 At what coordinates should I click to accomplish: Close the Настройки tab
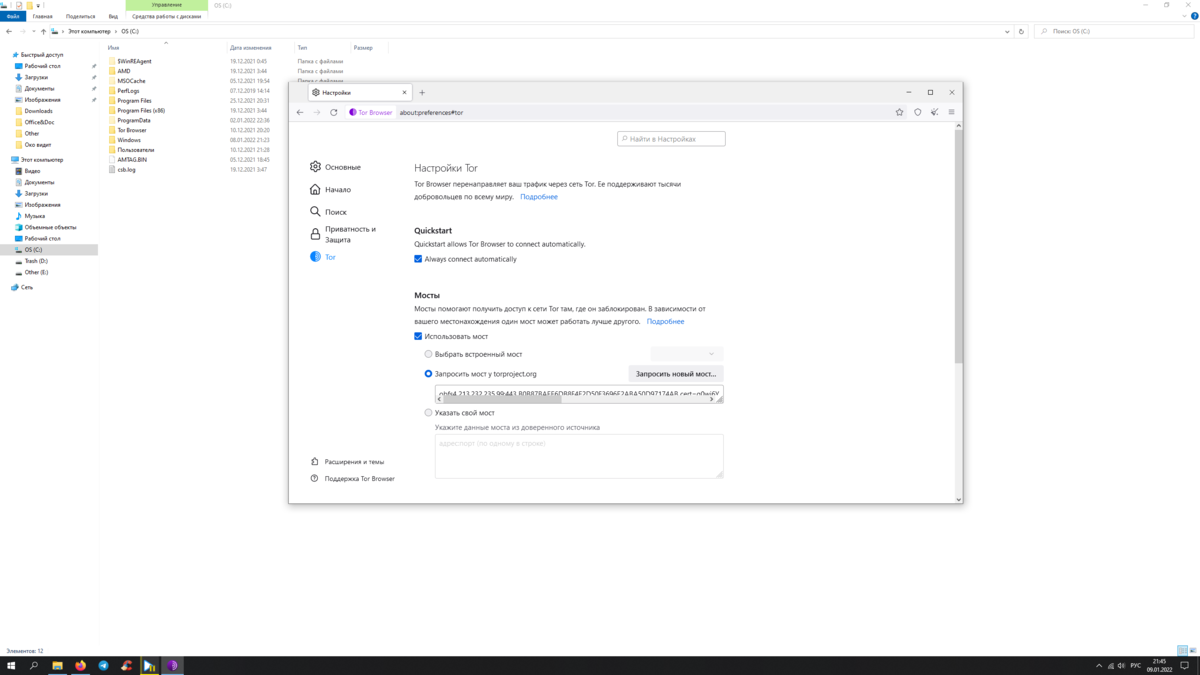[x=405, y=92]
